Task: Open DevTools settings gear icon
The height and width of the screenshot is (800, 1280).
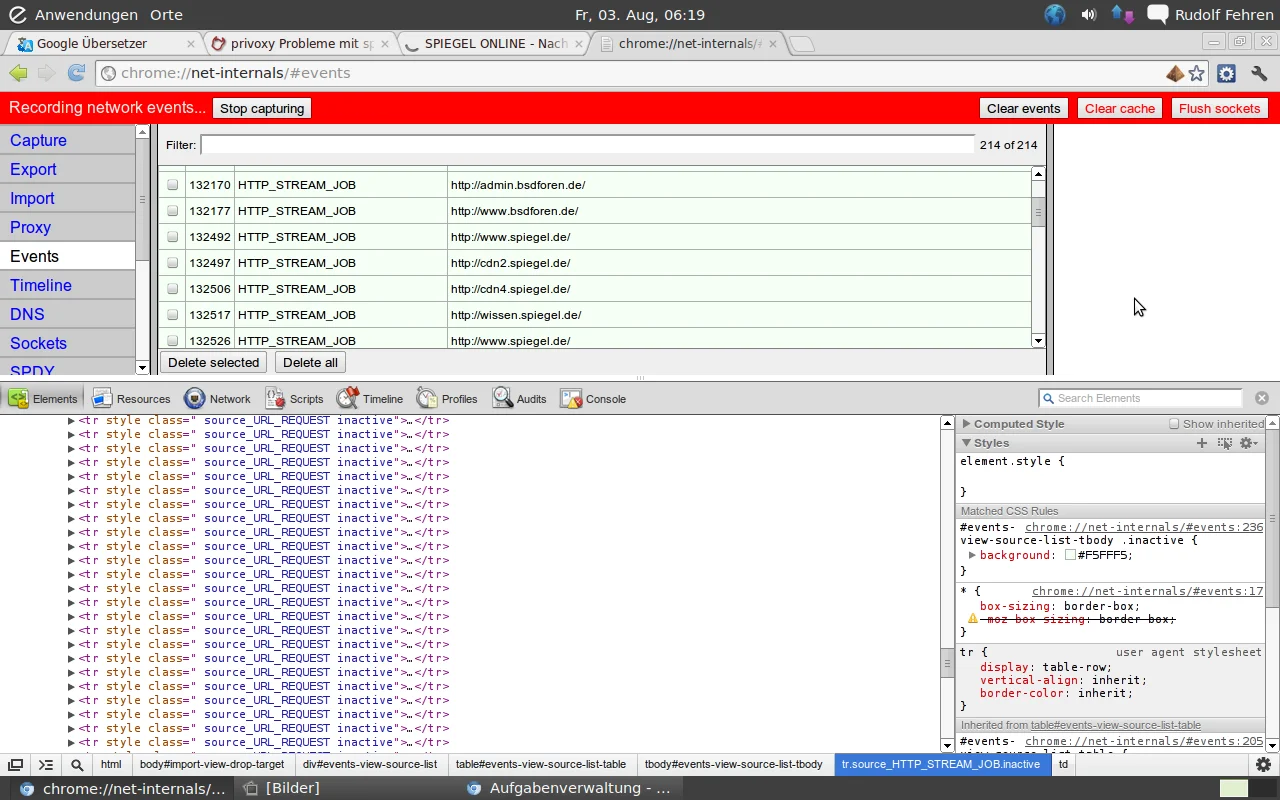Action: pyautogui.click(x=1263, y=764)
